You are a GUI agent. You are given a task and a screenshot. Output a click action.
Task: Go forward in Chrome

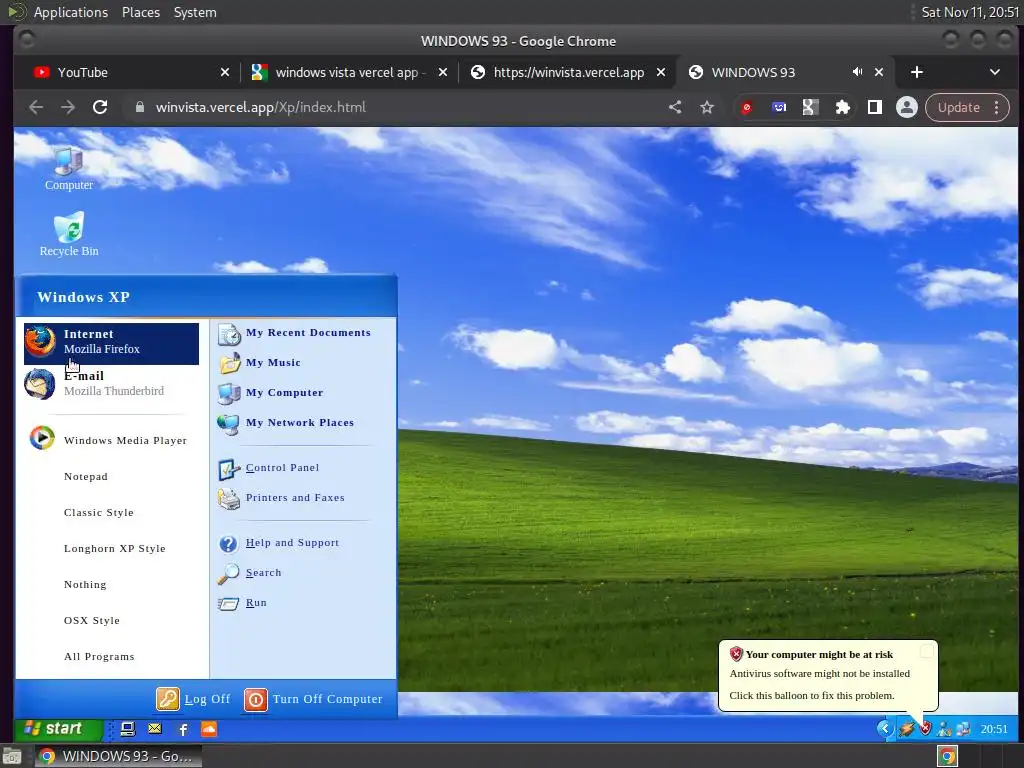click(68, 107)
